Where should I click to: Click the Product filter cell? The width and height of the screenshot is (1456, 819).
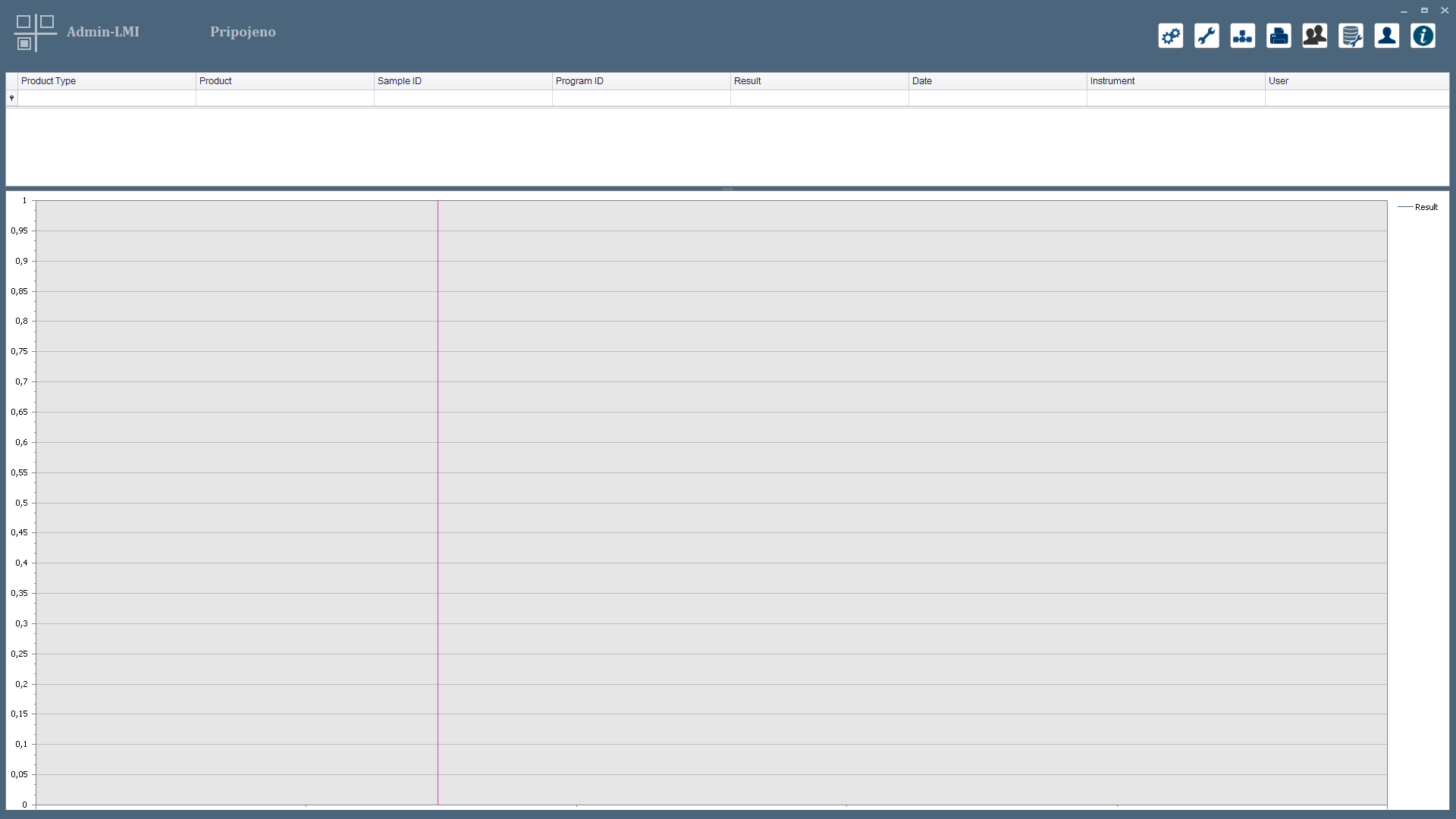[x=284, y=99]
